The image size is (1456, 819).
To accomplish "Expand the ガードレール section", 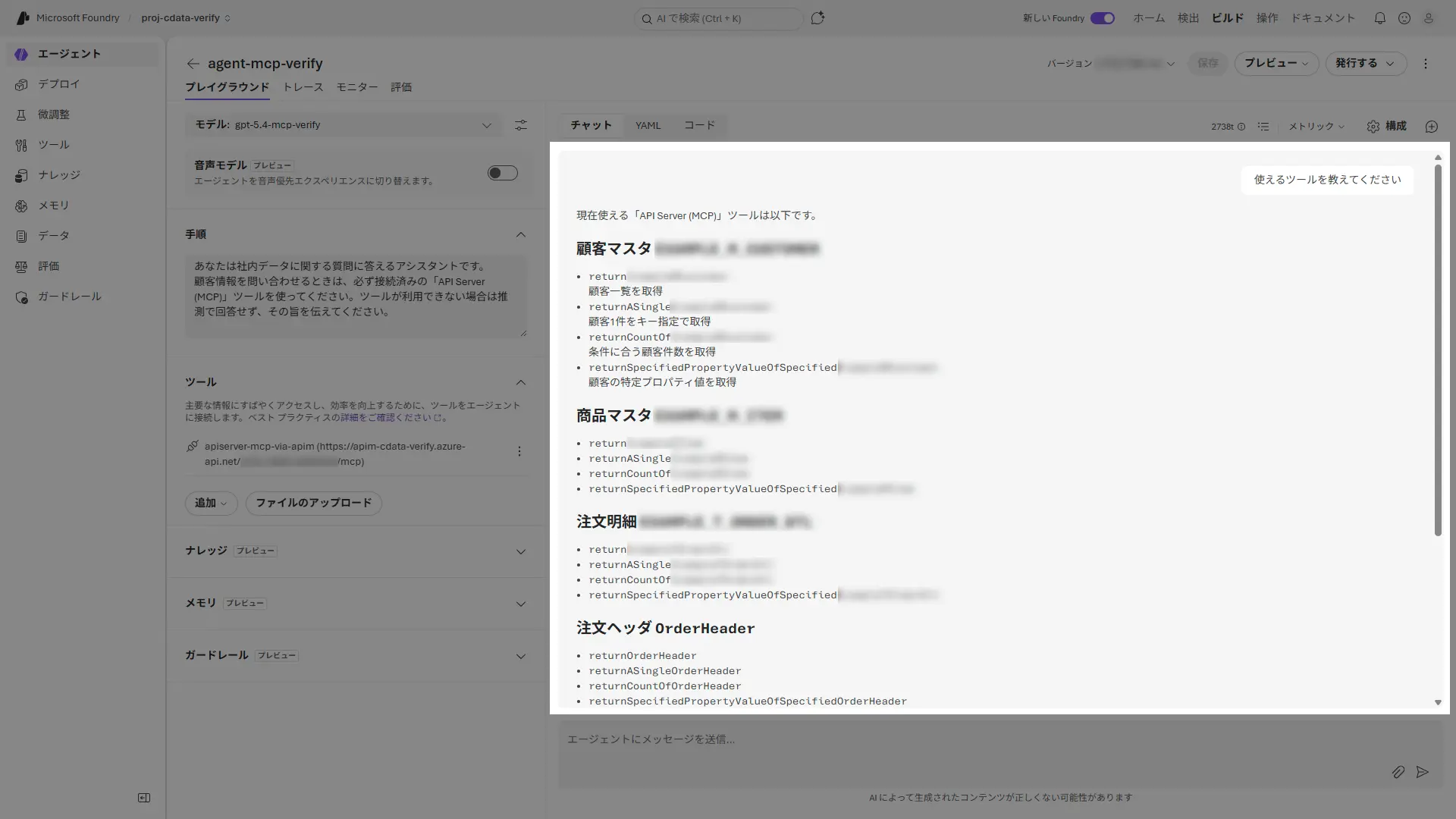I will coord(521,657).
